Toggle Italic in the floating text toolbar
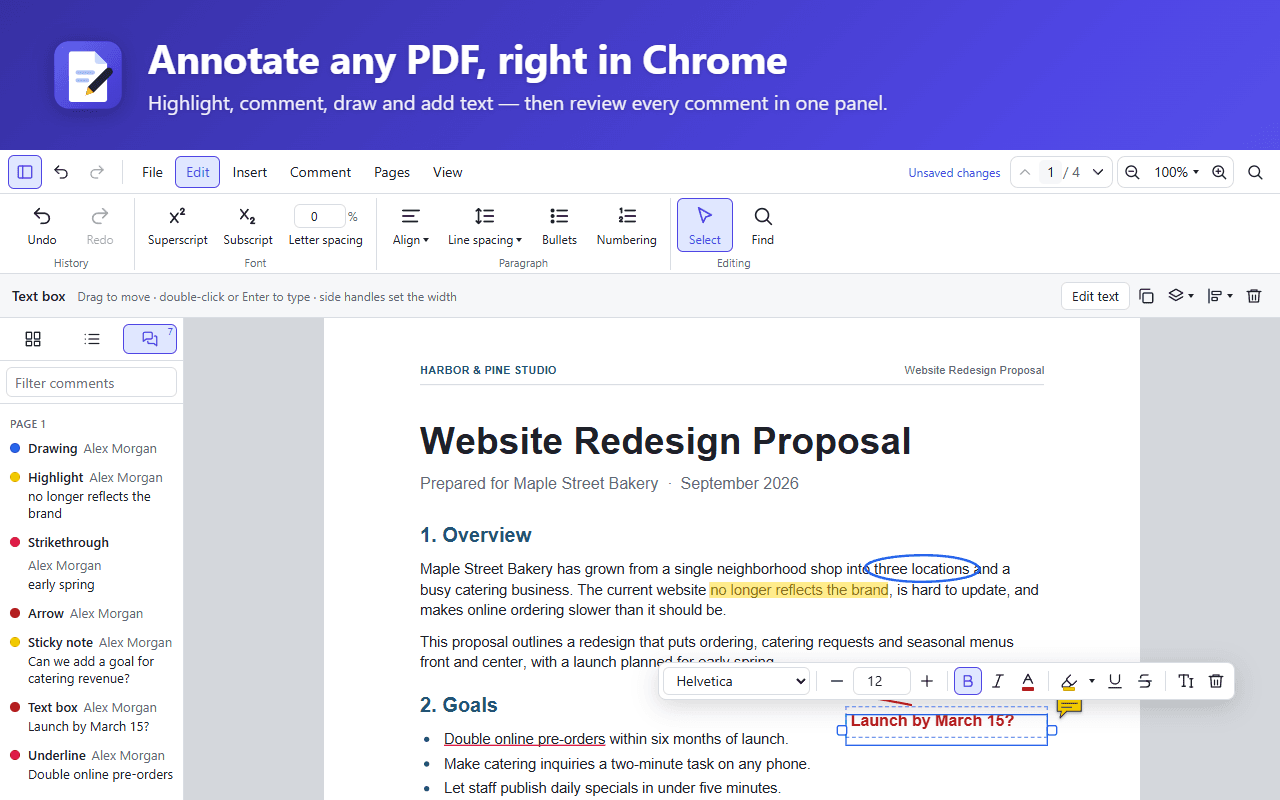 point(997,681)
